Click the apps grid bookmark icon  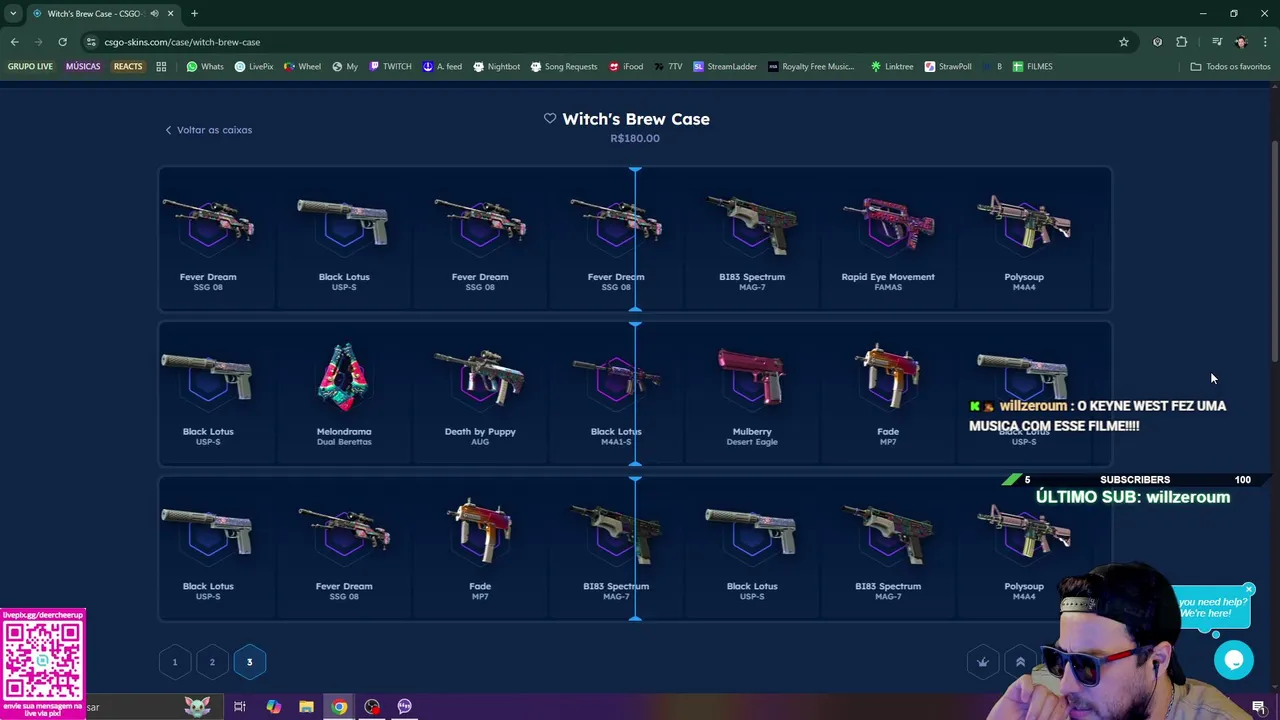161,66
